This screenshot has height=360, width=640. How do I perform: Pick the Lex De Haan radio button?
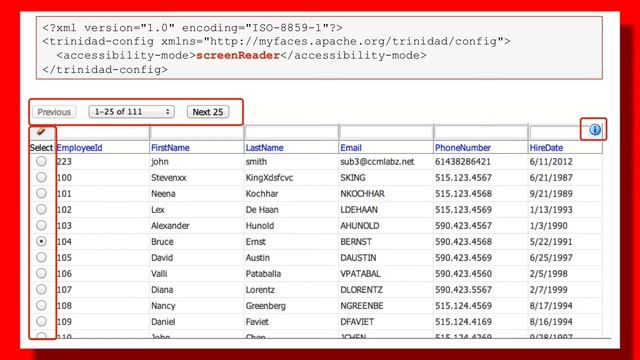(x=41, y=209)
